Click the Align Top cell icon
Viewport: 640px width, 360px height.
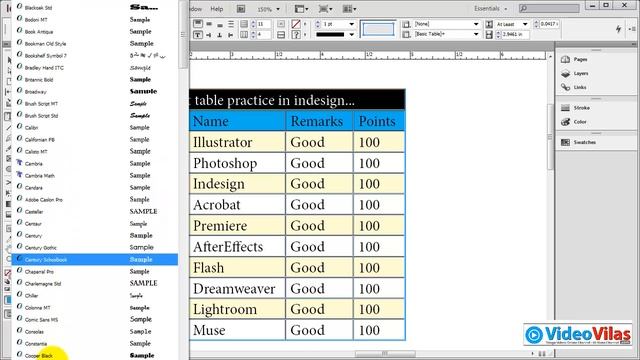[198, 24]
